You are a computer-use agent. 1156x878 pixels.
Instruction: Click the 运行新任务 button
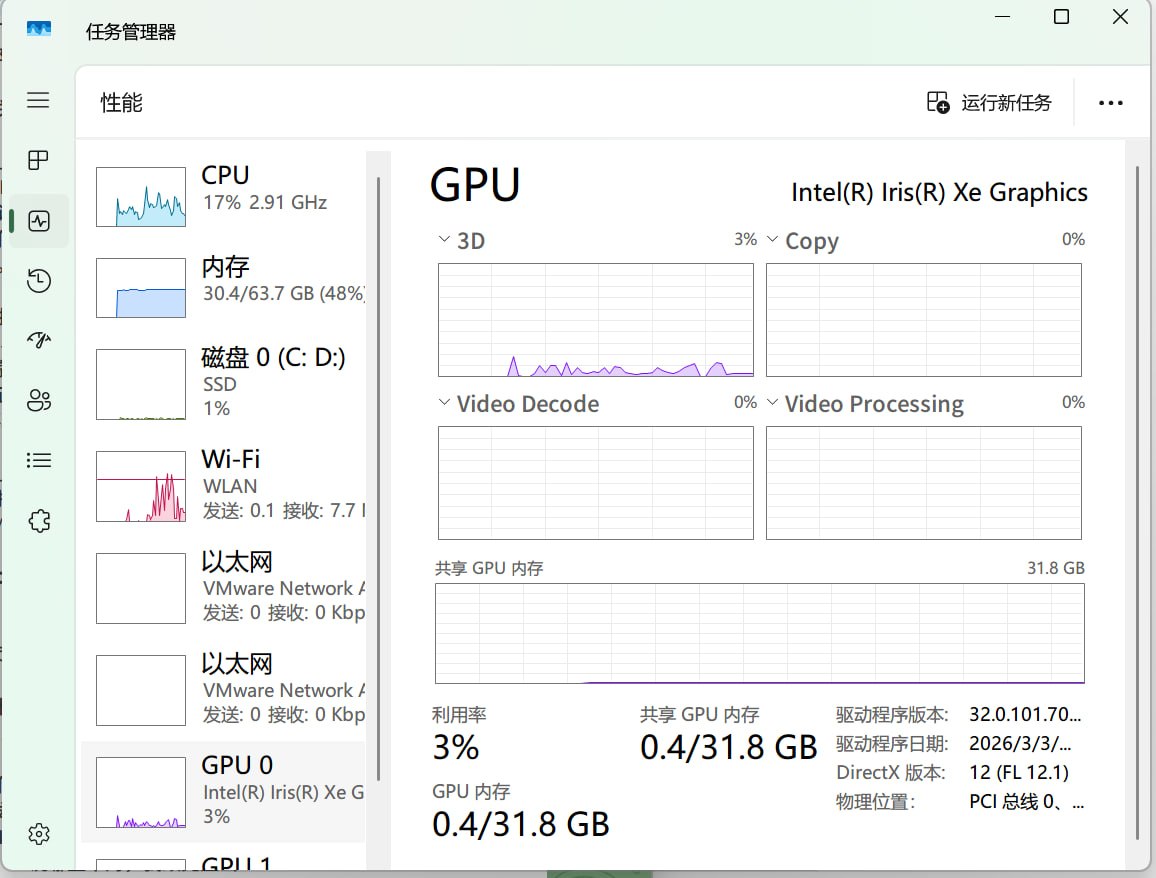(x=989, y=102)
